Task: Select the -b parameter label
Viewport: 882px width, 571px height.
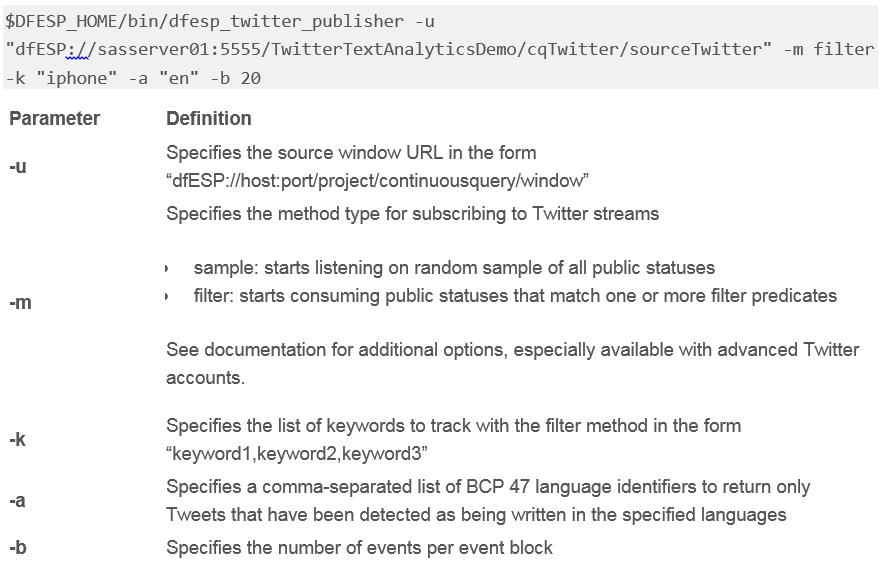Action: point(18,547)
